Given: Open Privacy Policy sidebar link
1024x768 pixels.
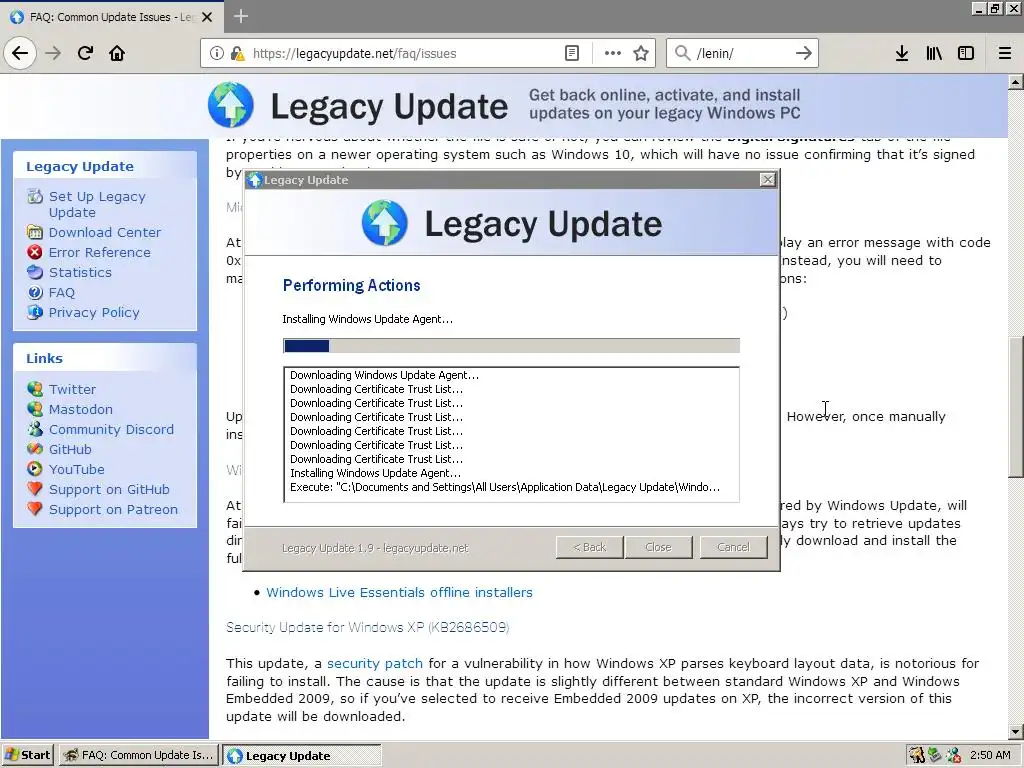Looking at the screenshot, I should coord(94,313).
